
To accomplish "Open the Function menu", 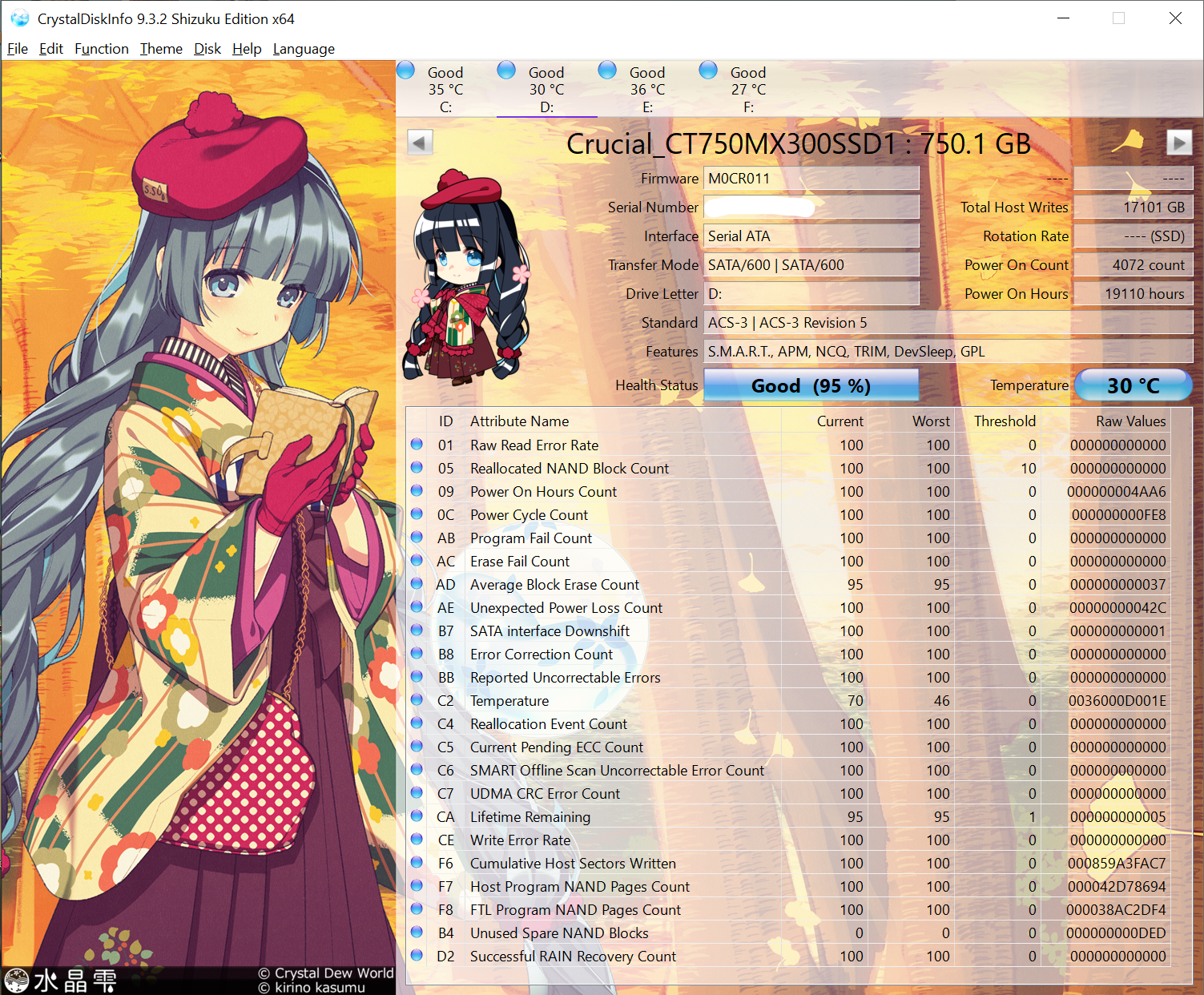I will (102, 49).
